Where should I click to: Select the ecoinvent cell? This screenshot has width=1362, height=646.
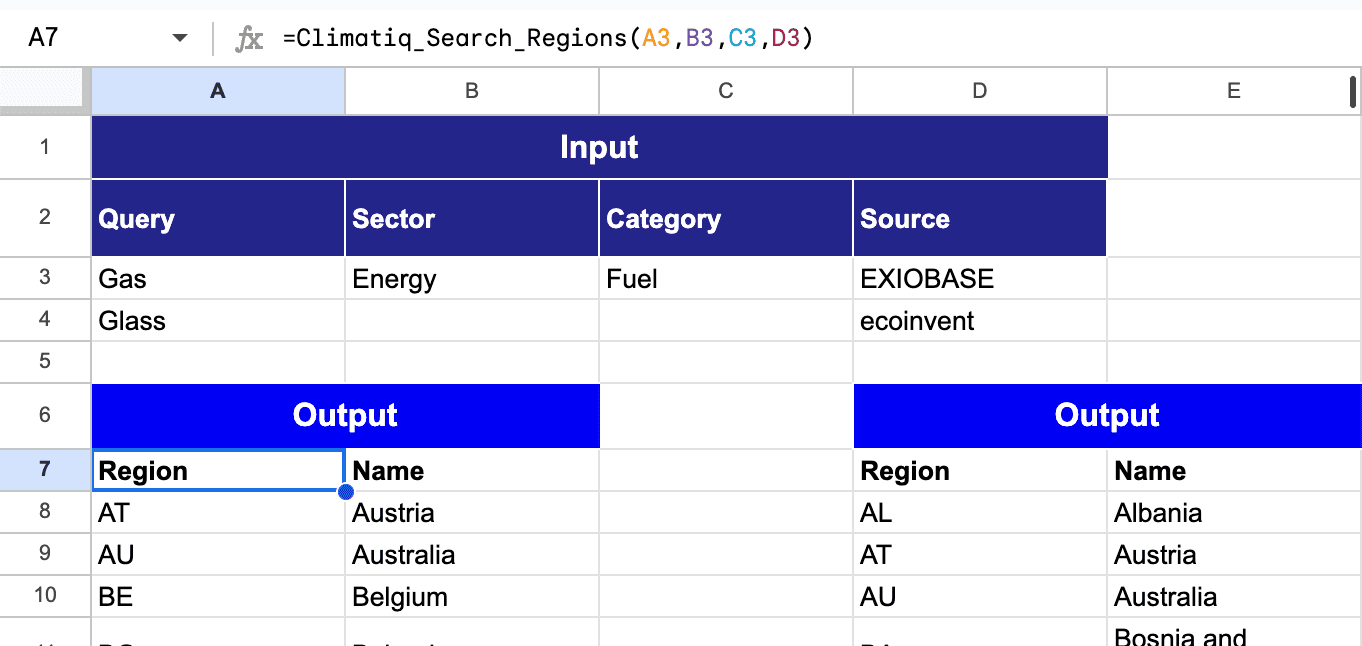tap(978, 320)
